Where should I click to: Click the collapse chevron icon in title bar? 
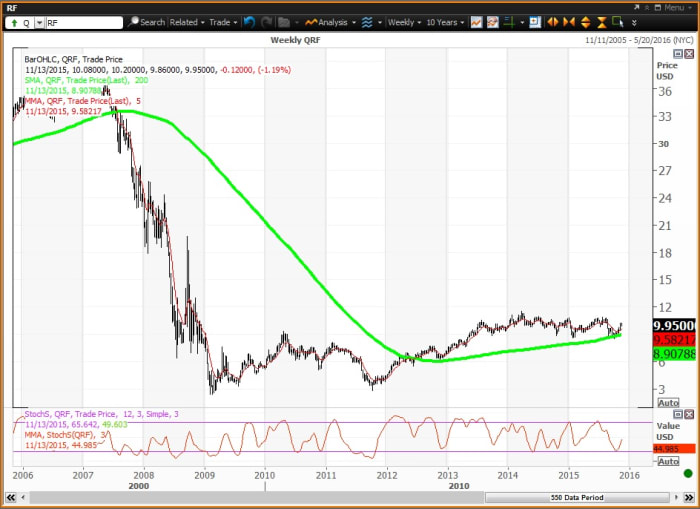point(646,8)
